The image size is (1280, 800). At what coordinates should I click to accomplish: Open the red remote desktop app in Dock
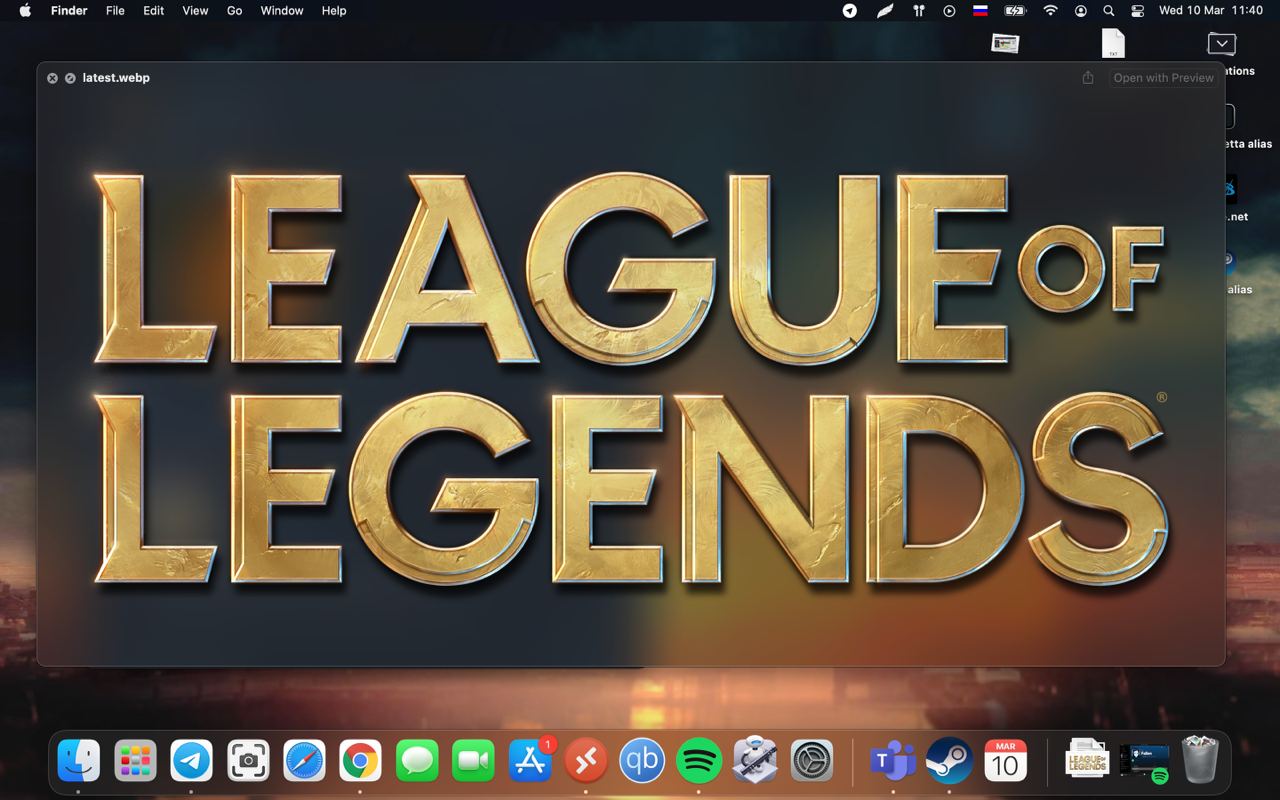(x=586, y=761)
